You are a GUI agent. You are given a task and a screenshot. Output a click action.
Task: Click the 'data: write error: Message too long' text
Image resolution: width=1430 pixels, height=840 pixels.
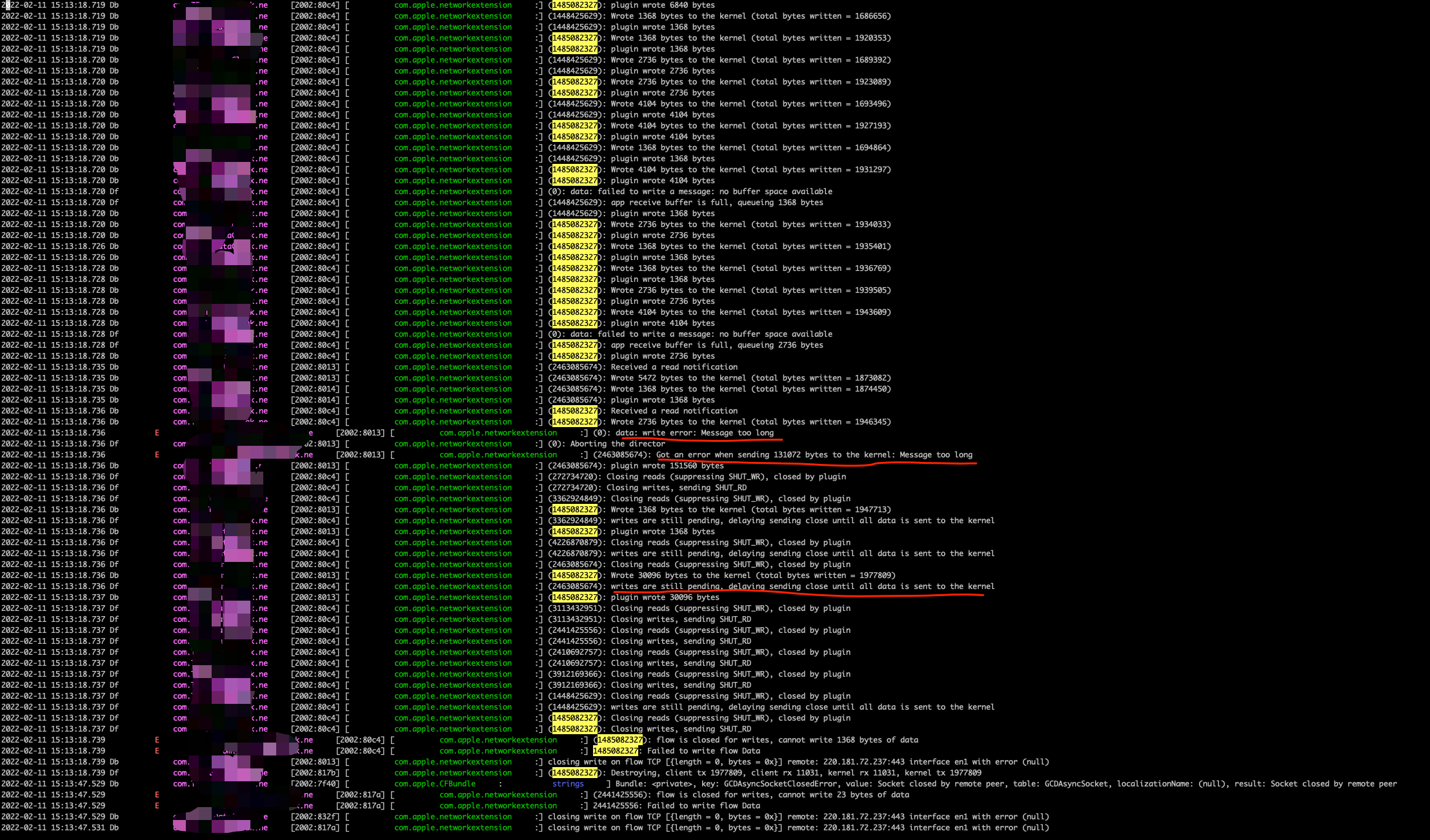pos(694,433)
